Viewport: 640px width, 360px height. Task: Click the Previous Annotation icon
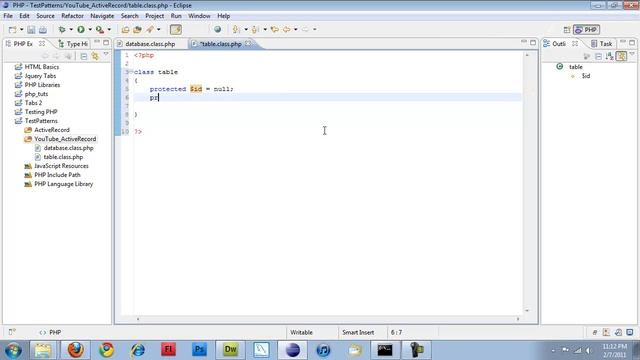point(256,29)
